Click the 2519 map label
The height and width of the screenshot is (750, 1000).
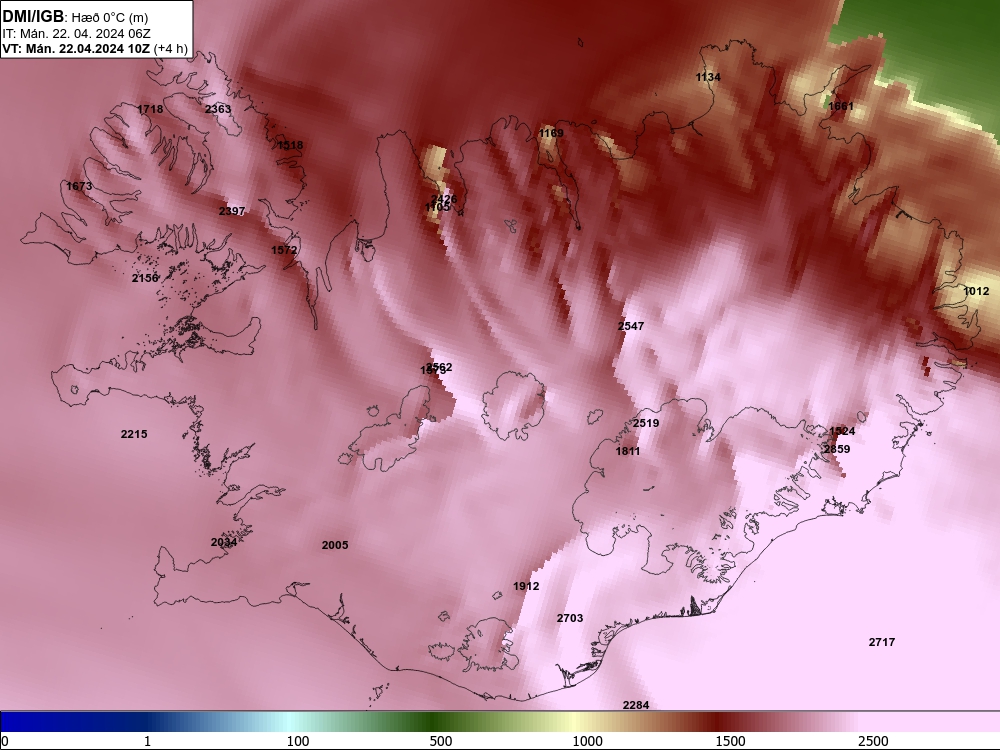coord(646,423)
